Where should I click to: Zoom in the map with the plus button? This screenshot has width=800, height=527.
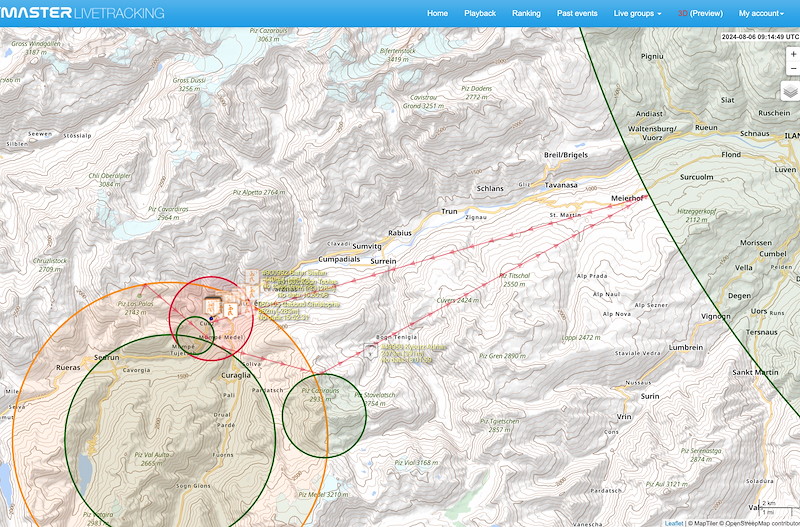coord(793,54)
